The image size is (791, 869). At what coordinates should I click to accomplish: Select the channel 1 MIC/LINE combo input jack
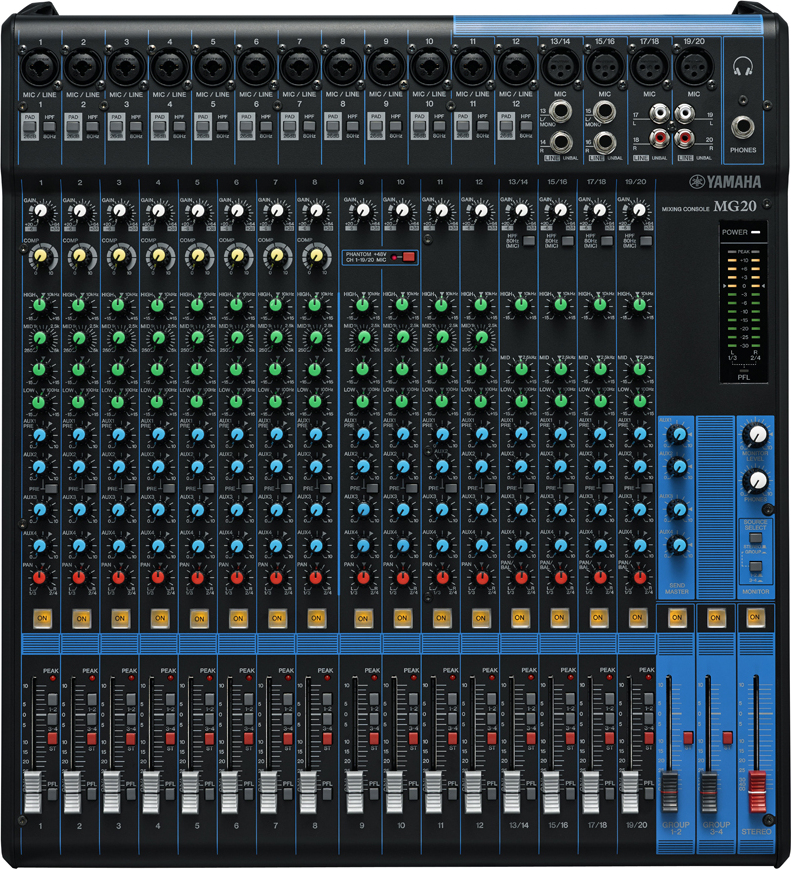point(39,67)
